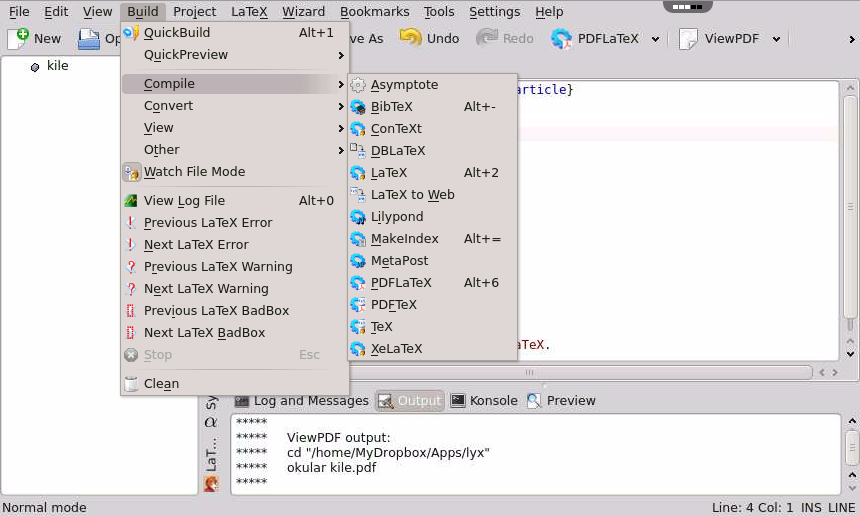This screenshot has width=860, height=516.
Task: Click Clean in the Build menu
Action: pos(235,383)
